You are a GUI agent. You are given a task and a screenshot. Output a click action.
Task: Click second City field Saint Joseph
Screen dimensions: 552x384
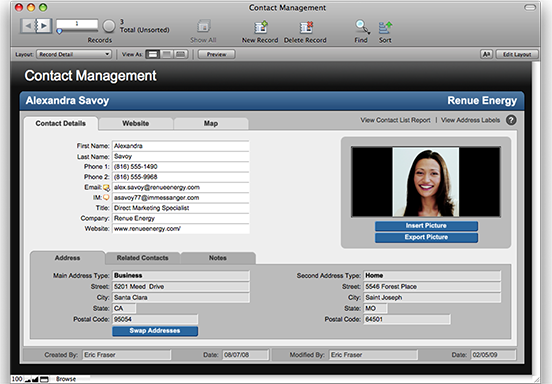tap(432, 297)
